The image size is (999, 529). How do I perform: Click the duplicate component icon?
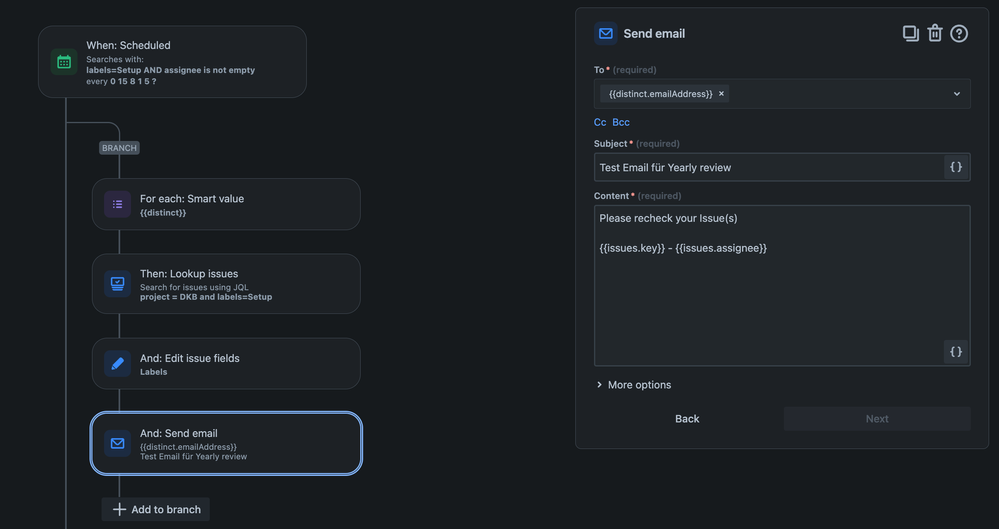tap(910, 33)
